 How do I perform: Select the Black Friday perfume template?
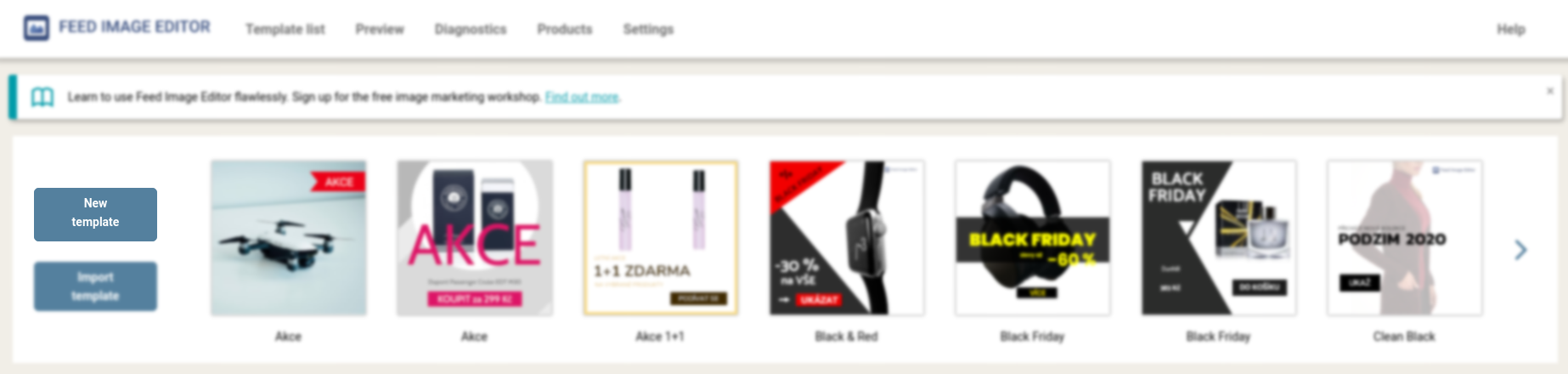coord(1219,238)
